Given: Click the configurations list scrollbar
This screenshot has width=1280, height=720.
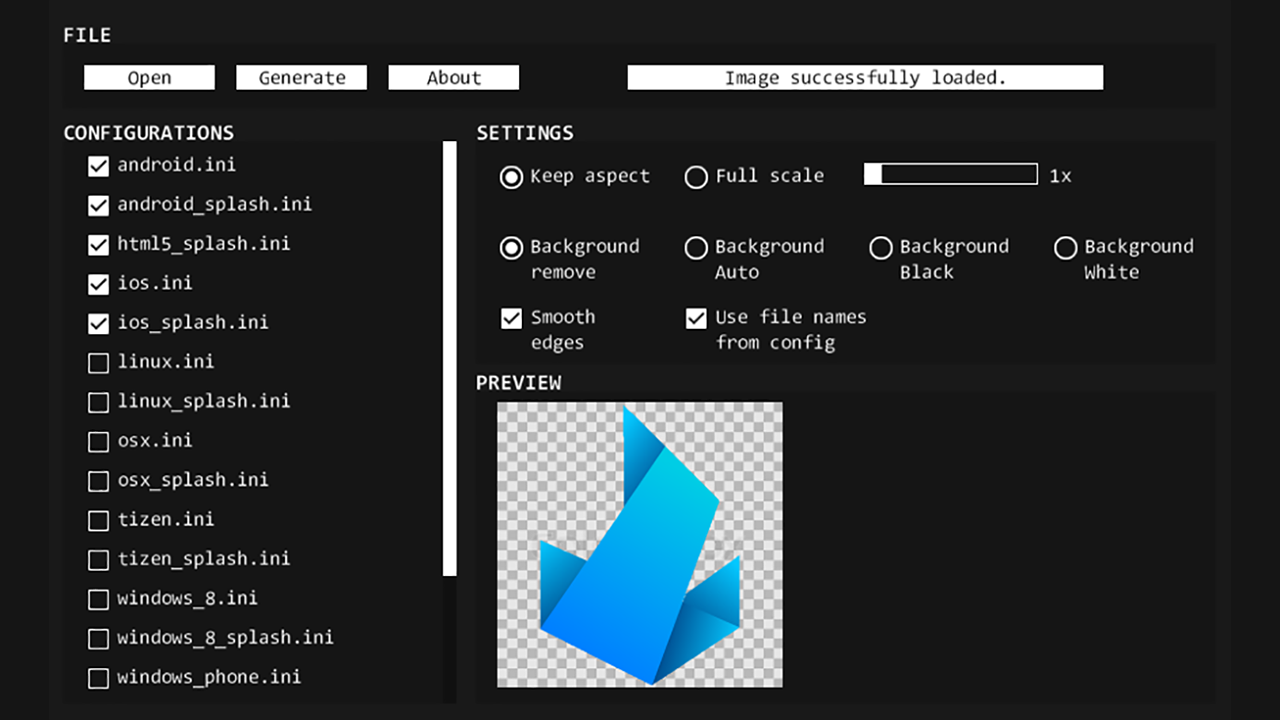Looking at the screenshot, I should [450, 358].
